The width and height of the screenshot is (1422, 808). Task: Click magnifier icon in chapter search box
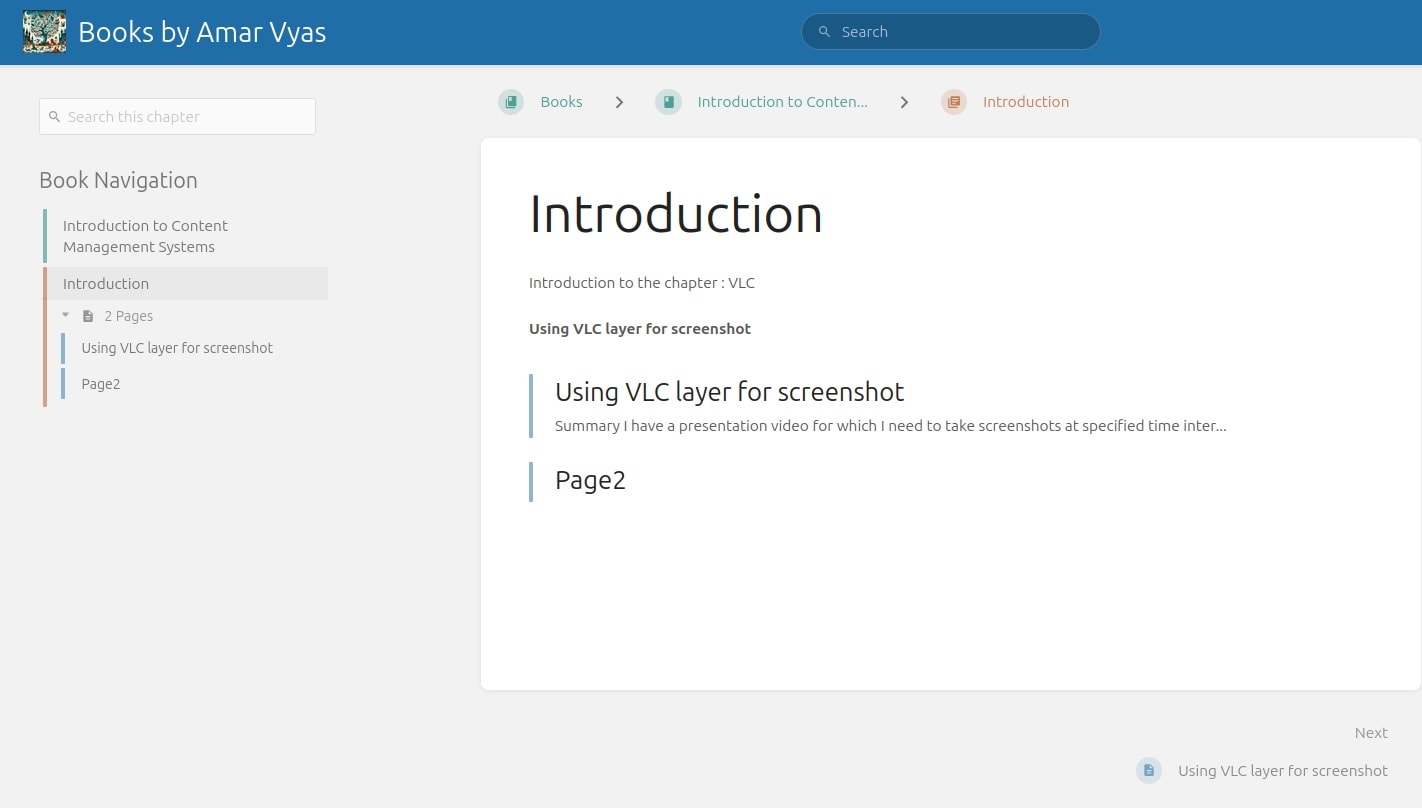(x=54, y=116)
